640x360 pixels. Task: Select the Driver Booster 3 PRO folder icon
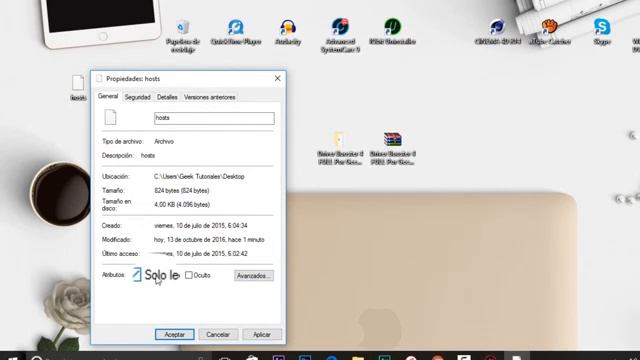tap(340, 148)
